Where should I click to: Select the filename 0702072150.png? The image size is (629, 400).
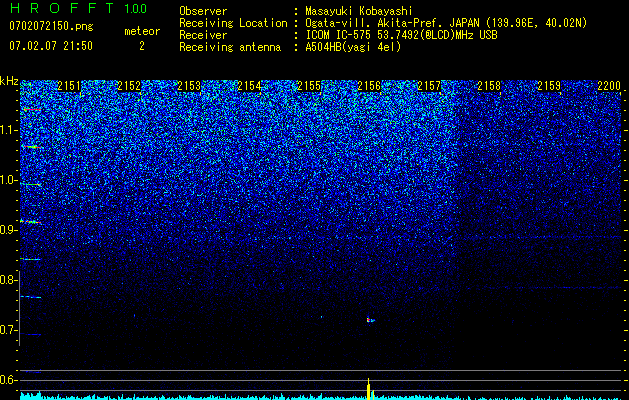click(51, 26)
